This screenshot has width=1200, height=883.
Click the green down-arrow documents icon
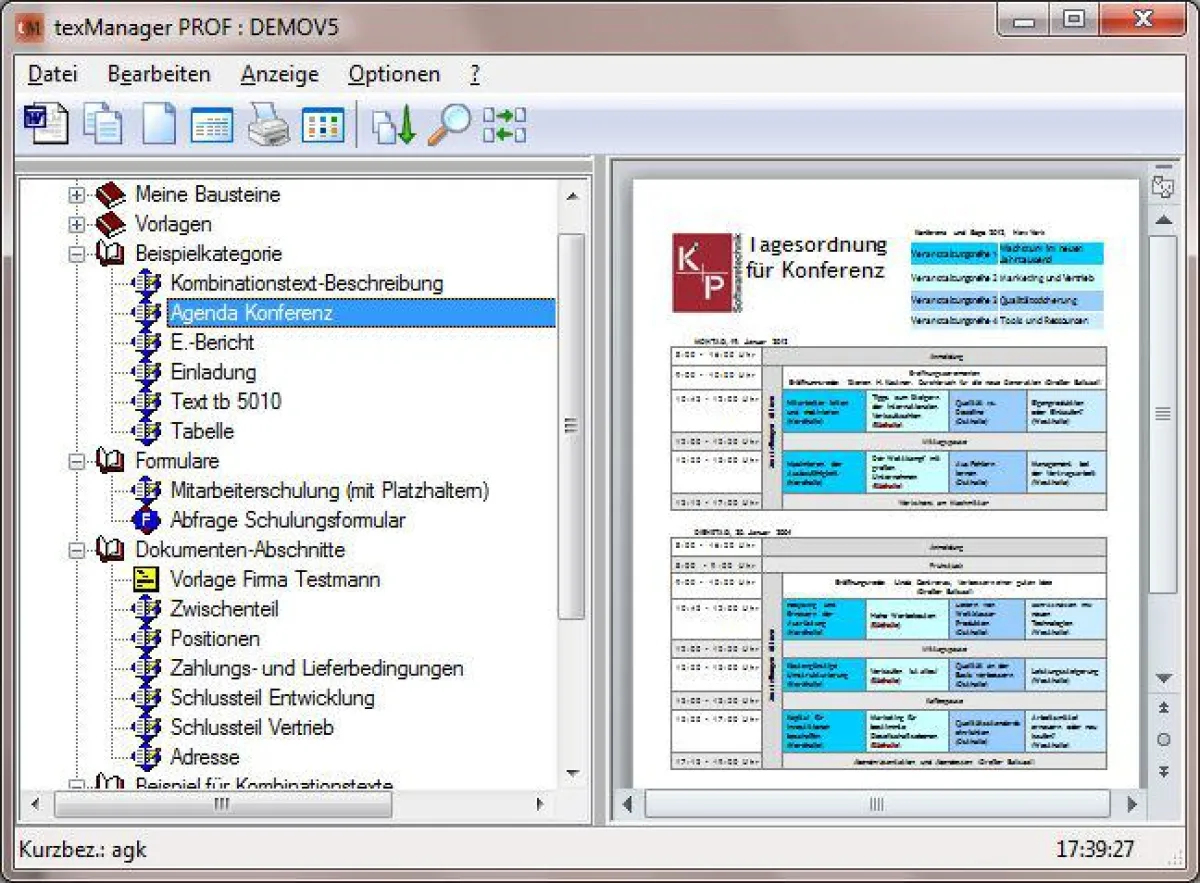[393, 125]
